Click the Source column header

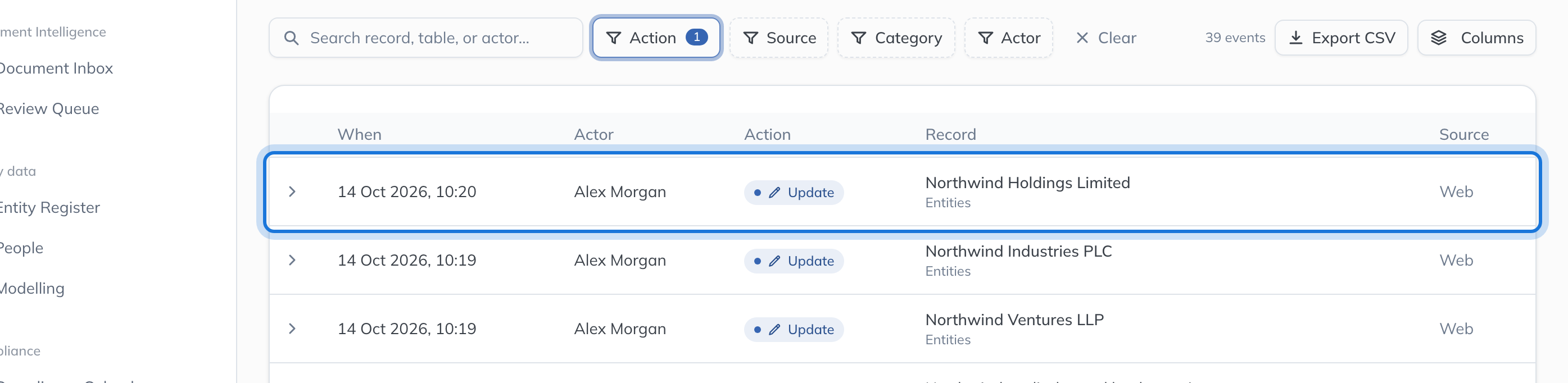(1463, 134)
